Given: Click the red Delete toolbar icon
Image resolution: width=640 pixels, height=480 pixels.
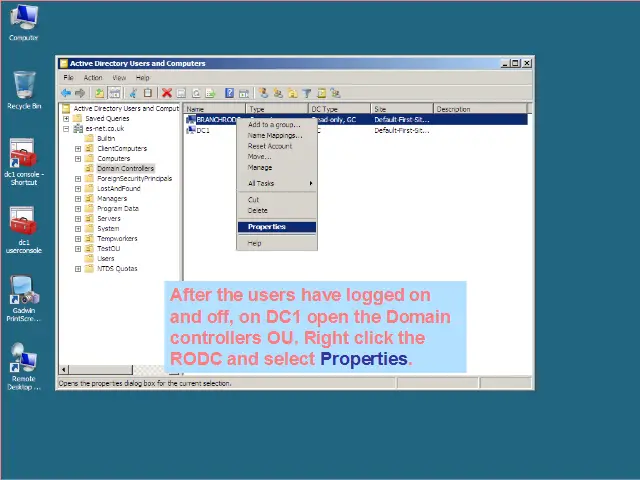Looking at the screenshot, I should 167,93.
